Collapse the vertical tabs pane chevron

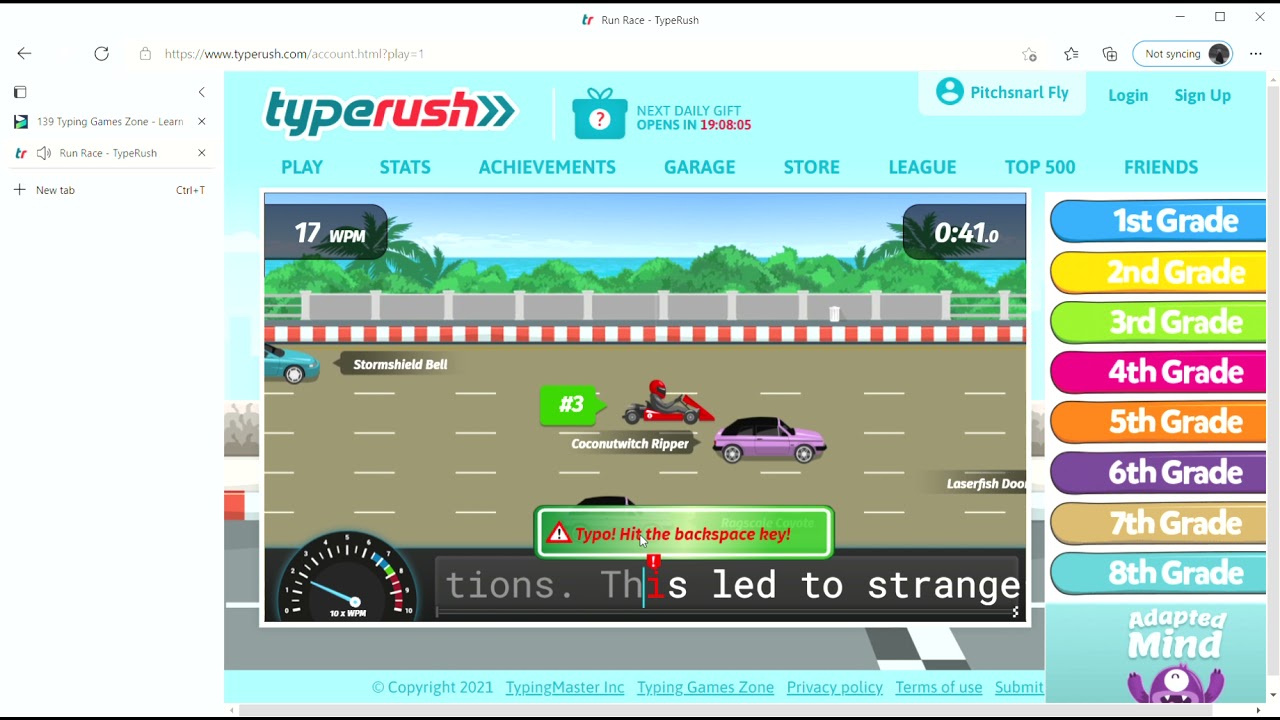coord(201,92)
